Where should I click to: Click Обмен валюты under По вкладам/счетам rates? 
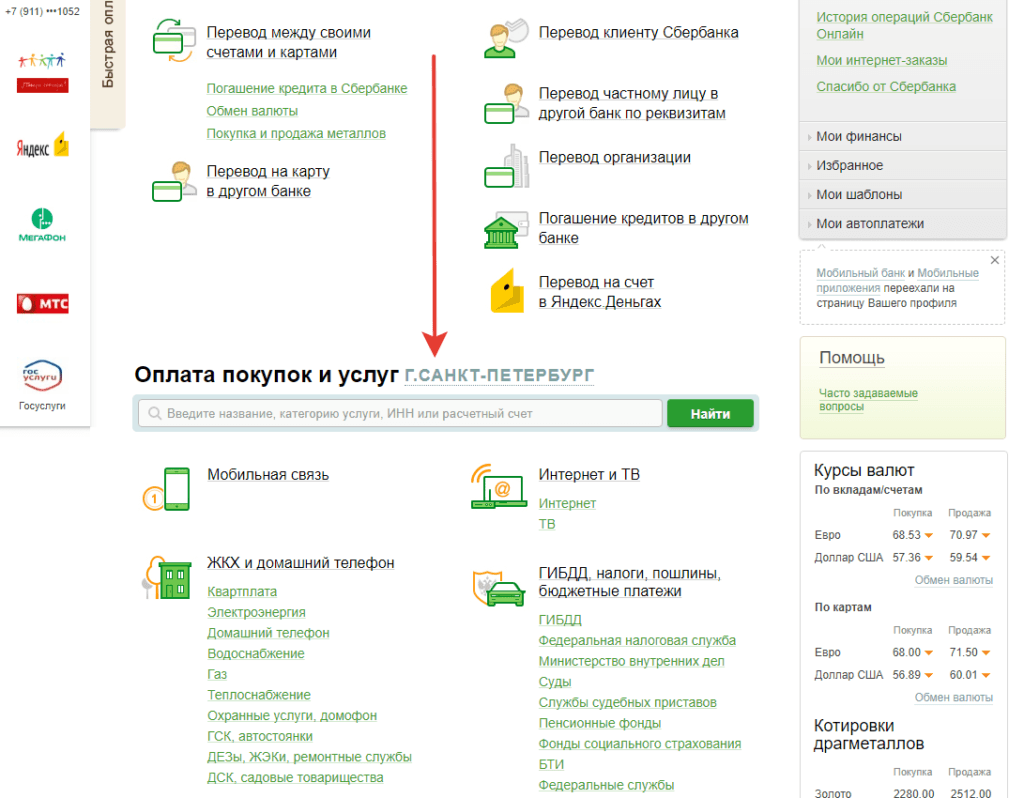click(x=953, y=580)
